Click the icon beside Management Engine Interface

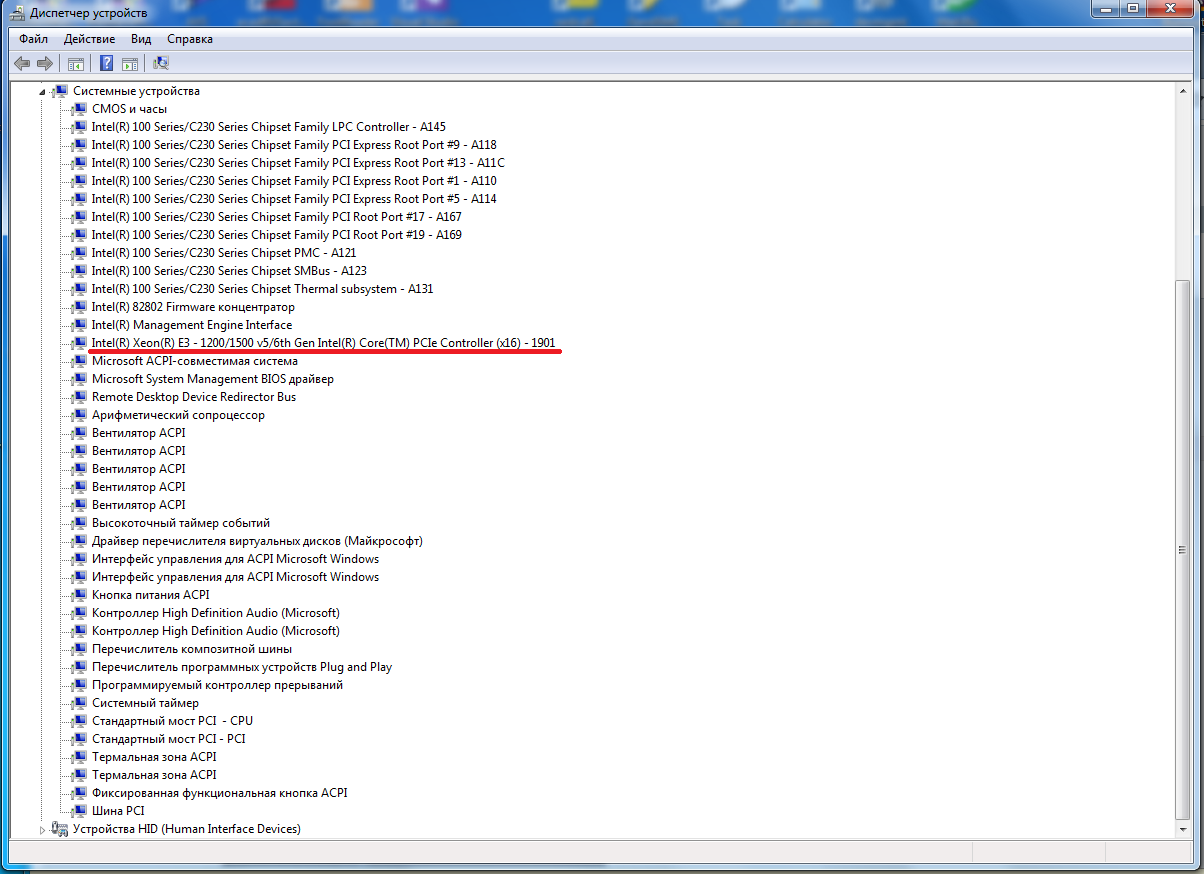pos(80,325)
